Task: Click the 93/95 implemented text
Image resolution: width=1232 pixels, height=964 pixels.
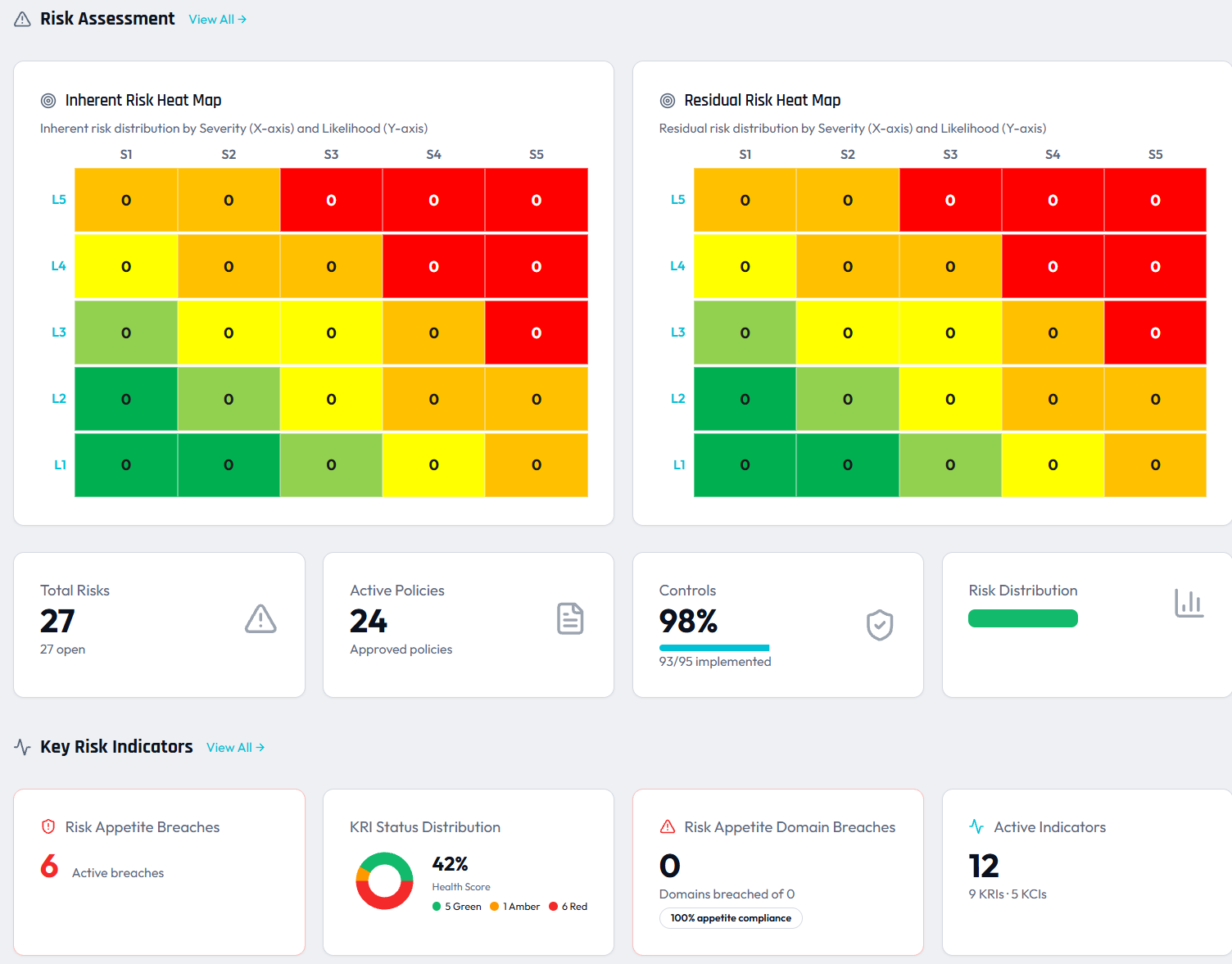Action: point(715,662)
